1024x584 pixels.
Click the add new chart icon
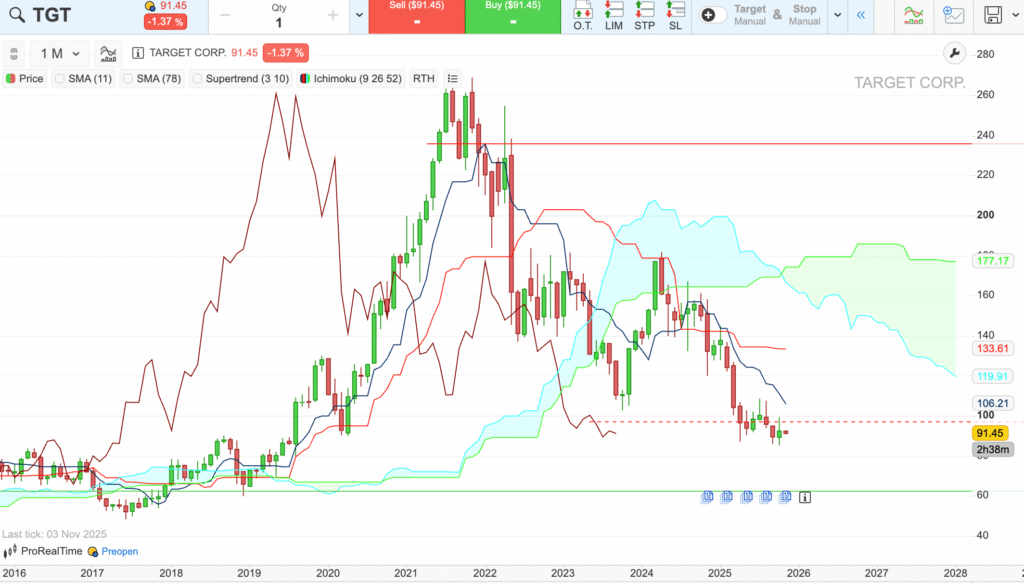953,15
